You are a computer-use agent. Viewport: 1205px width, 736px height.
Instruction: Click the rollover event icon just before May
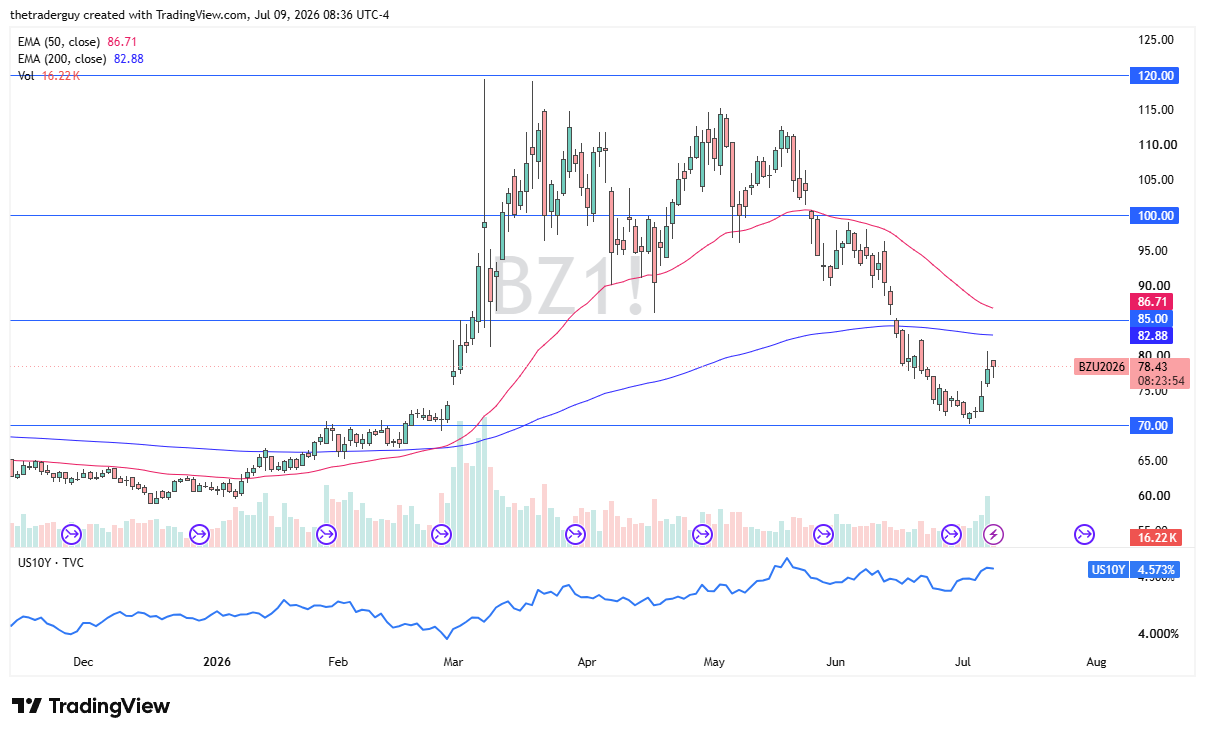pyautogui.click(x=702, y=535)
